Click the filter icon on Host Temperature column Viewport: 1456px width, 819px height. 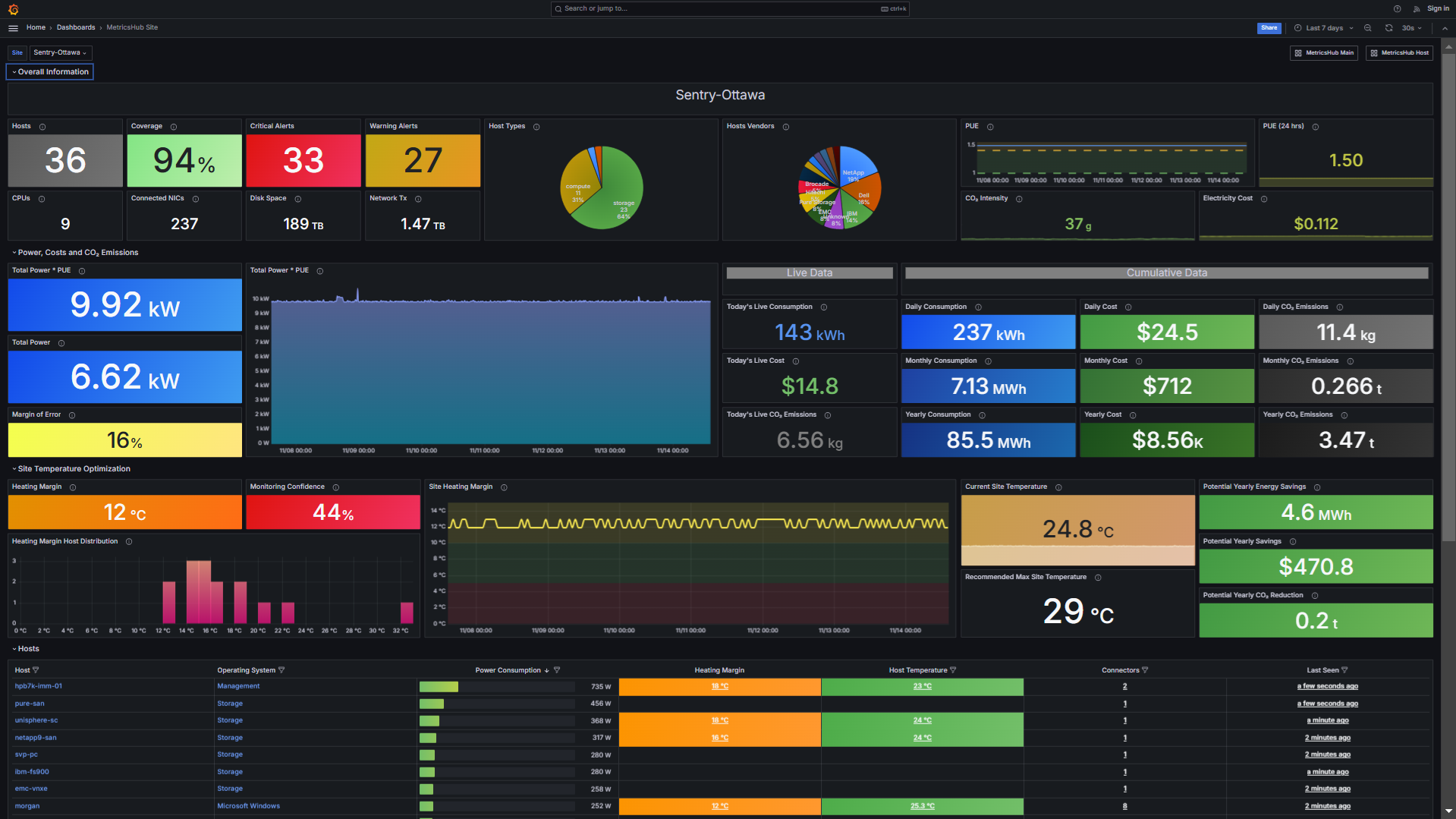(953, 670)
